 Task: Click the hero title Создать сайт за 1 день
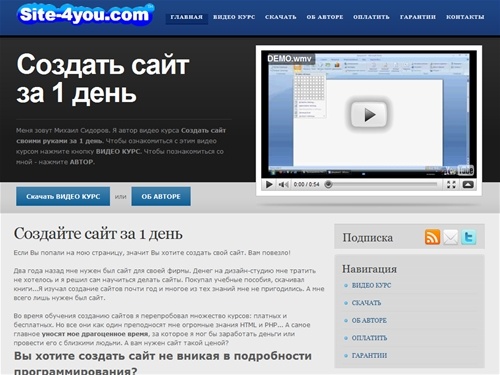[103, 79]
